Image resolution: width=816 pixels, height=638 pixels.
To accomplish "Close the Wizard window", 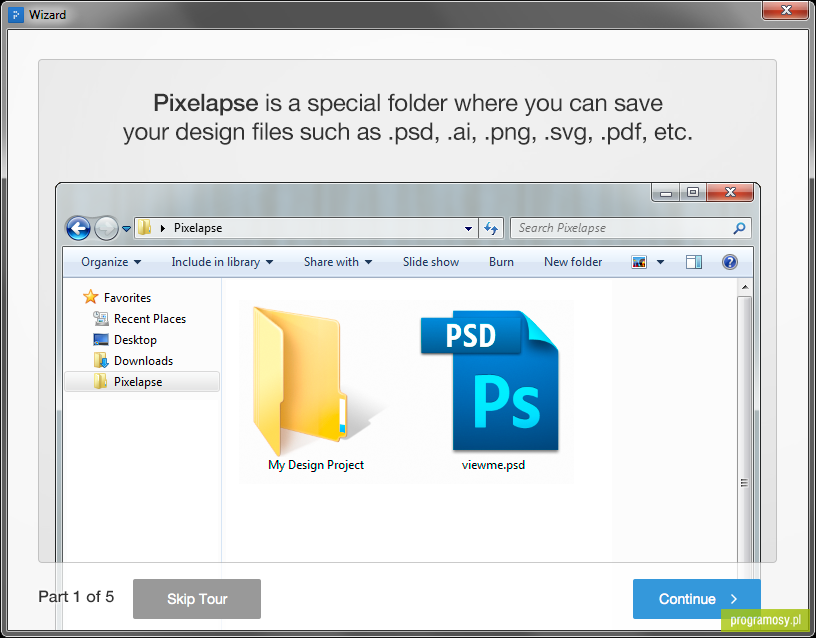I will [786, 10].
